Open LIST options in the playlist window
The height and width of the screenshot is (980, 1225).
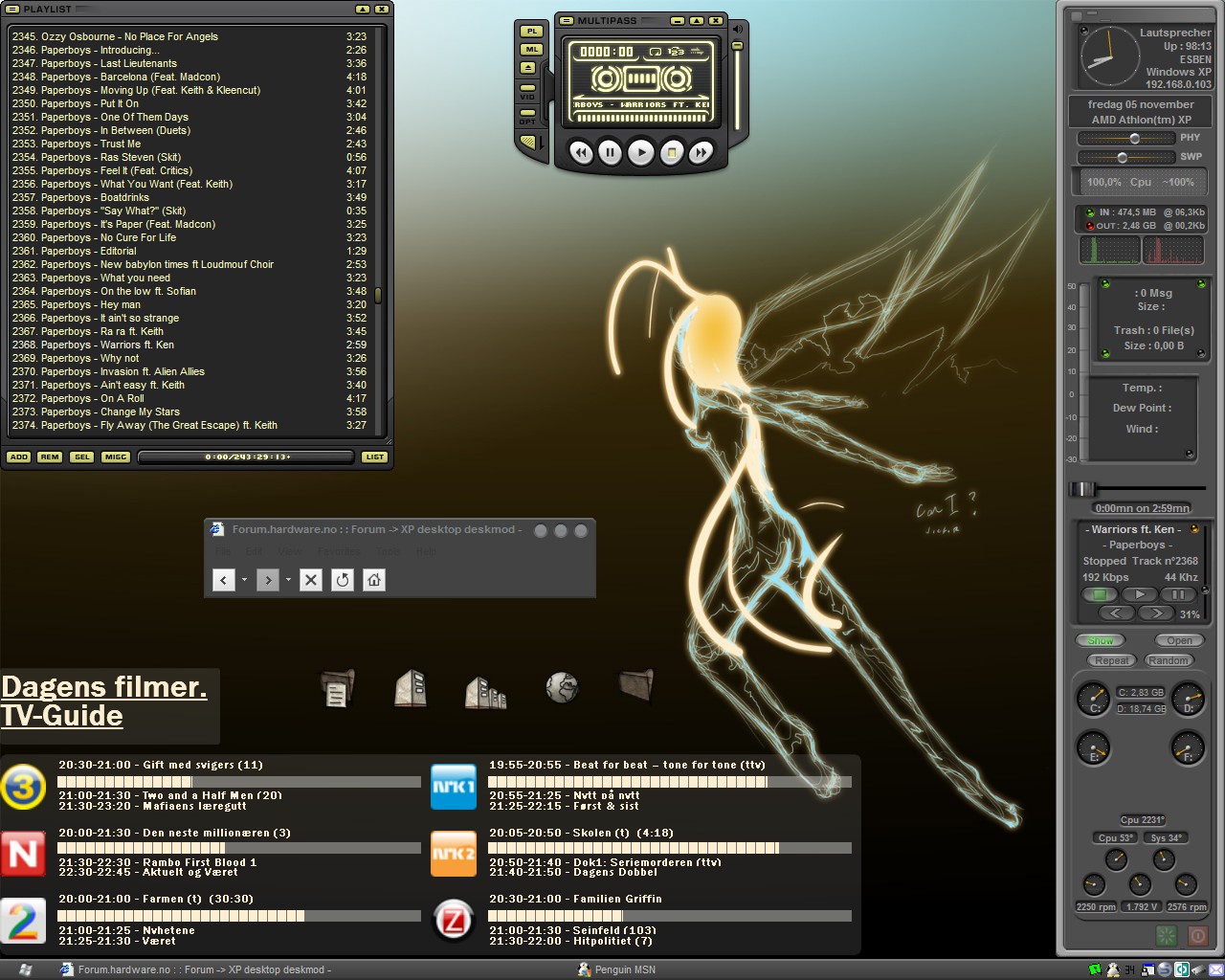pyautogui.click(x=375, y=457)
